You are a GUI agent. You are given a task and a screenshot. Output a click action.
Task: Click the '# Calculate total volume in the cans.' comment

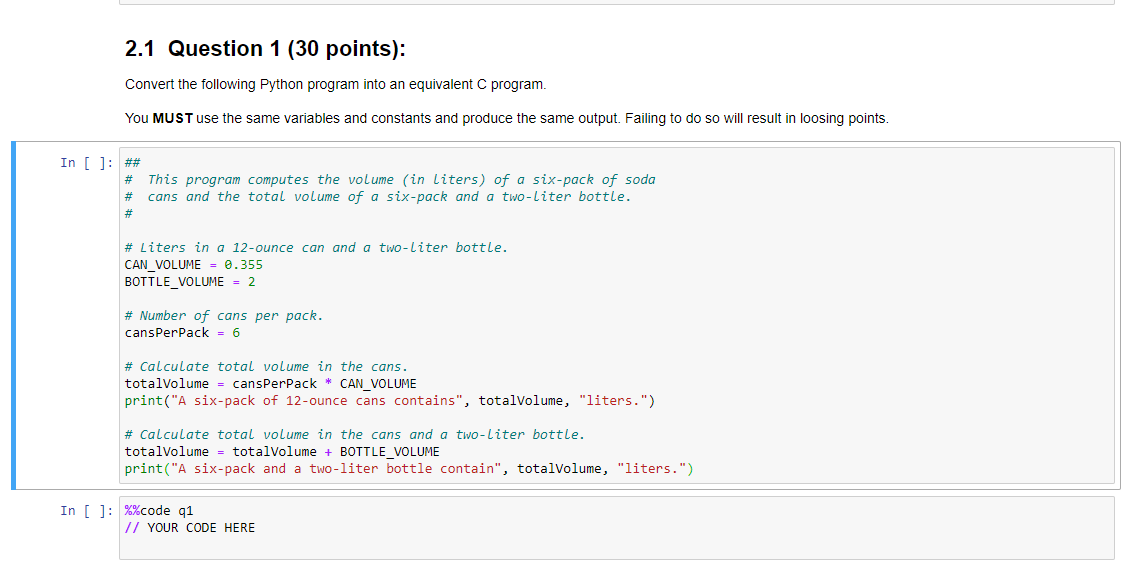266,366
